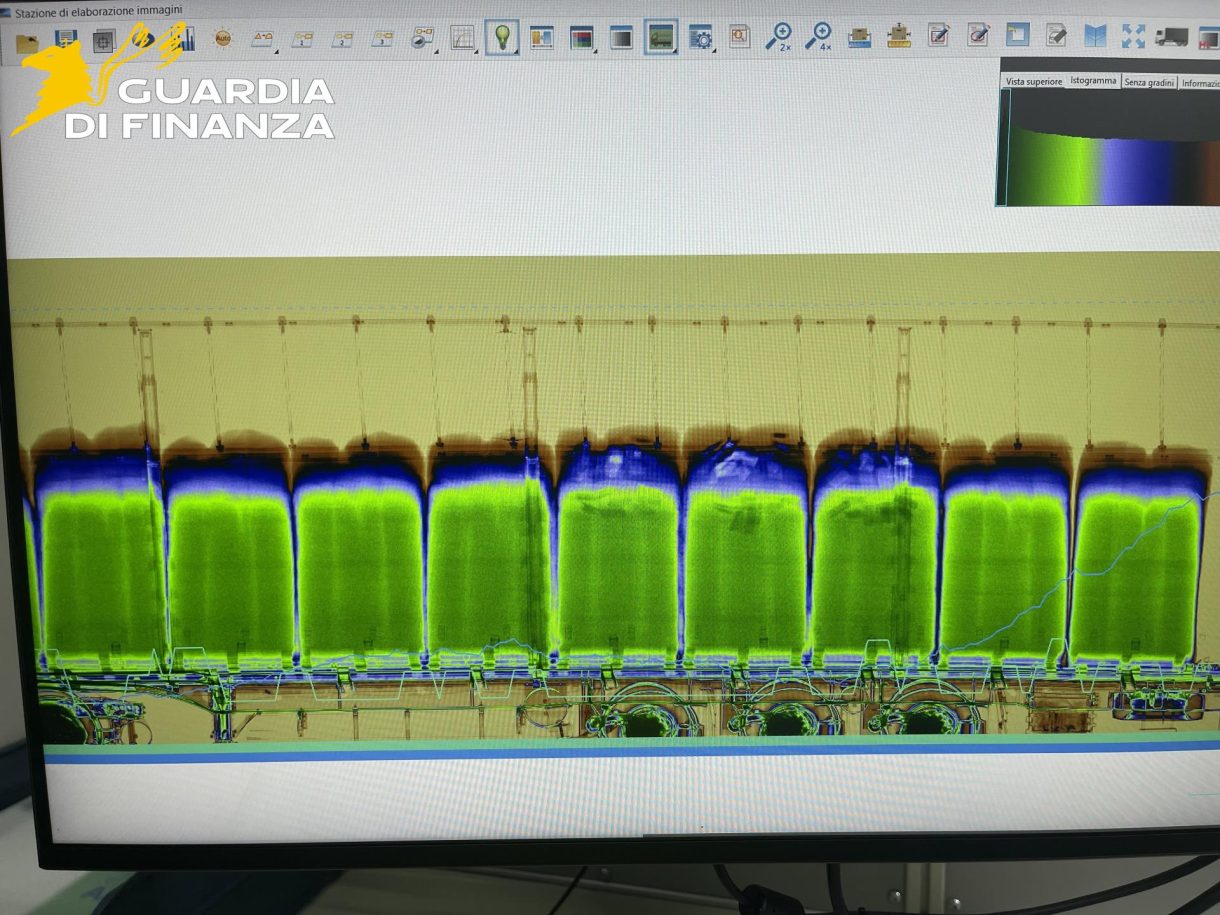Viewport: 1220px width, 915px height.
Task: Zoom in using the 2x magnifier
Action: pos(777,37)
